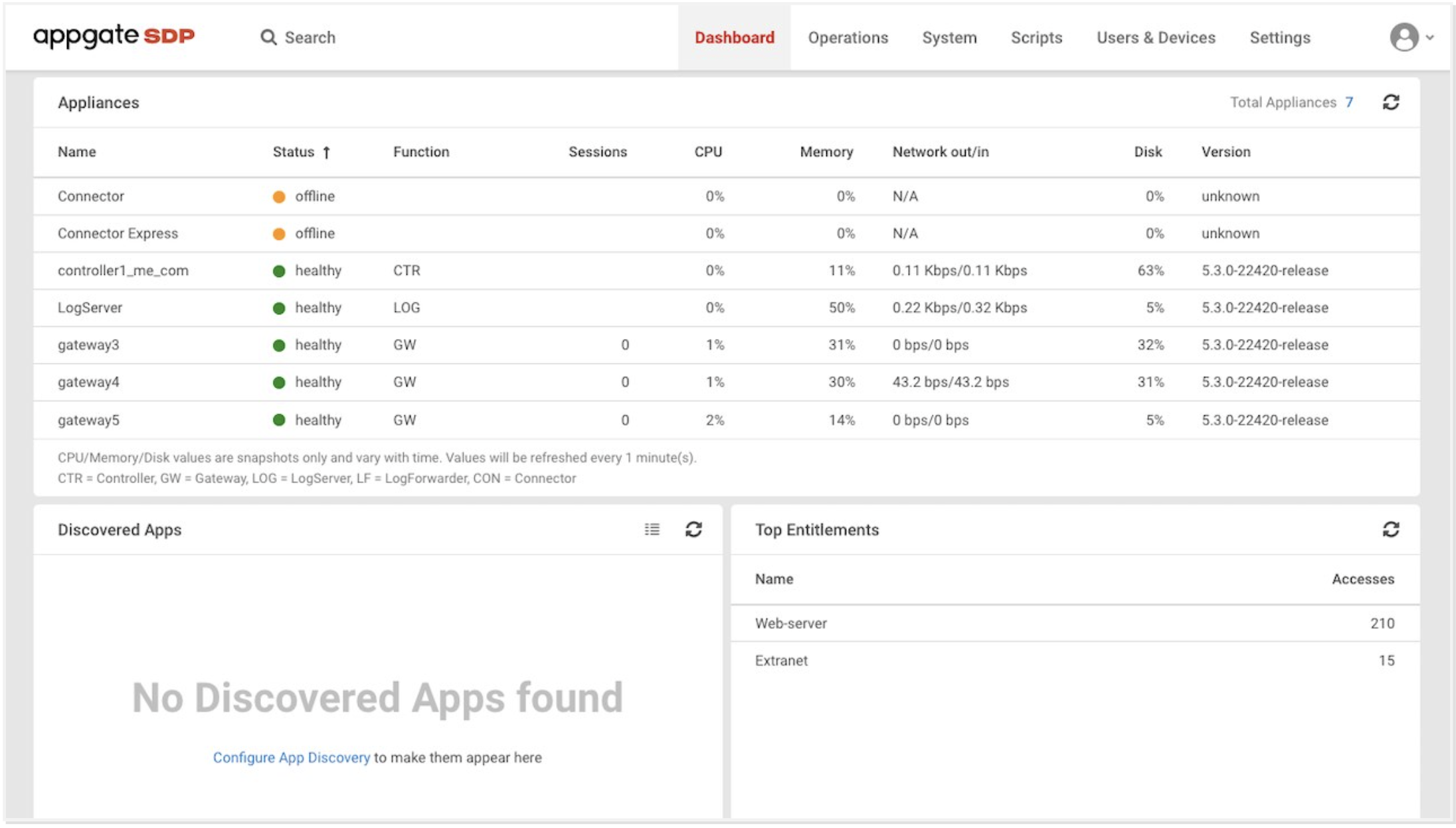Open Discovered Apps list view icon
The image size is (1456, 828).
[x=652, y=530]
